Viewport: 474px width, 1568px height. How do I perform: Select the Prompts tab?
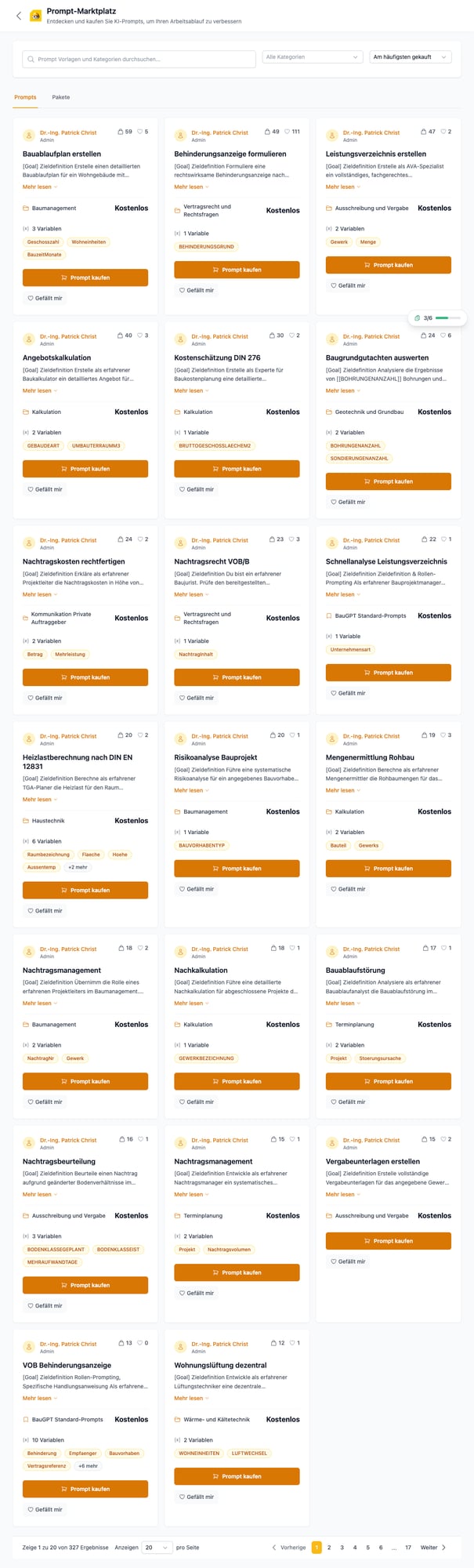[x=26, y=97]
